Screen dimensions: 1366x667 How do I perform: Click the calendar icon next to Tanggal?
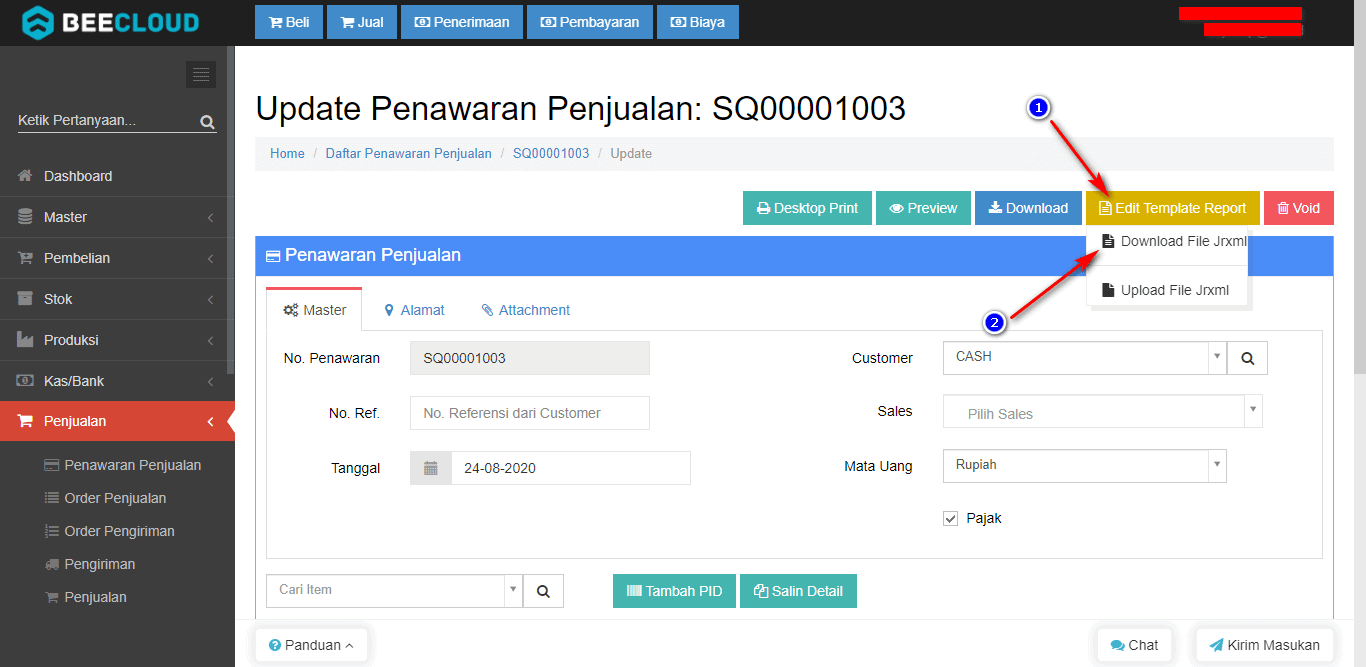(431, 468)
